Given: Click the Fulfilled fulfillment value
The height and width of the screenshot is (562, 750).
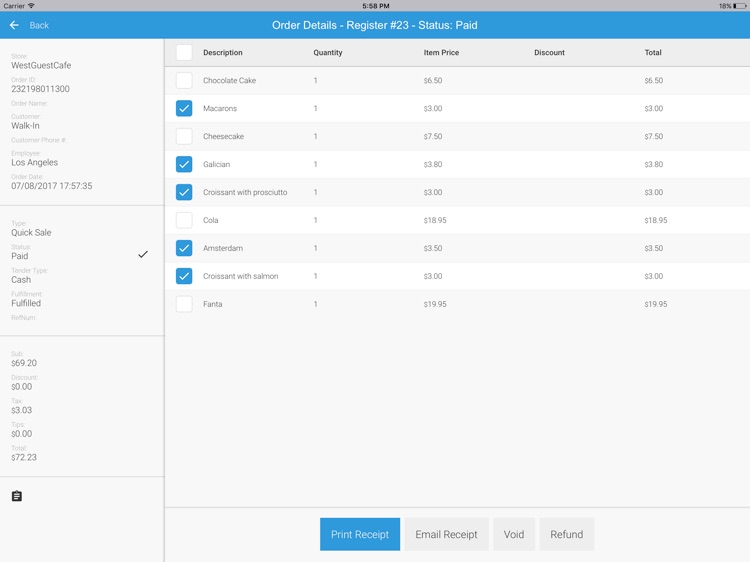Looking at the screenshot, I should pyautogui.click(x=26, y=303).
